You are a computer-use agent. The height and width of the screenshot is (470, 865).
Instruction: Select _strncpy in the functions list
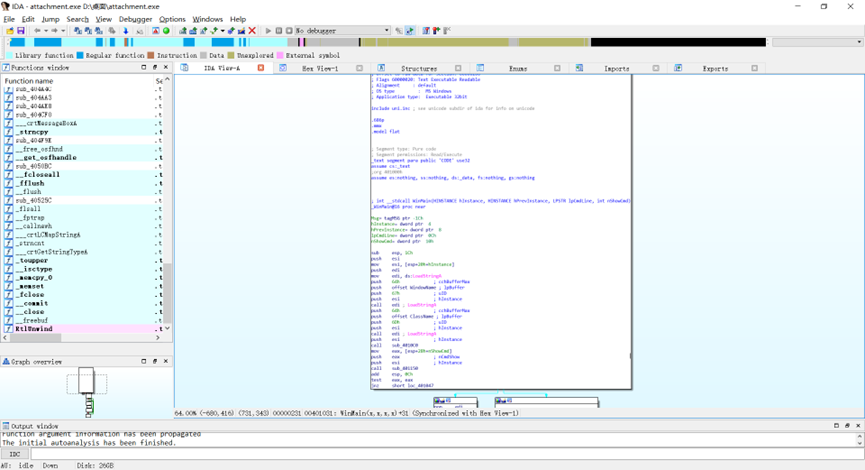click(34, 132)
